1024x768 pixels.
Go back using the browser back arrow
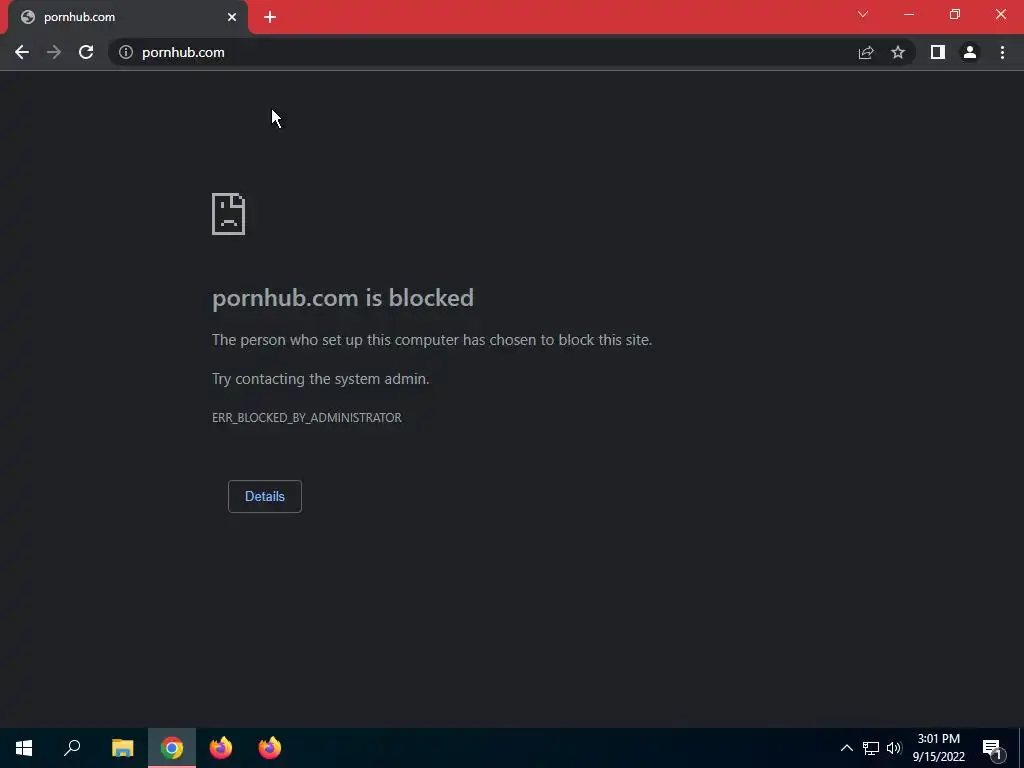(22, 52)
